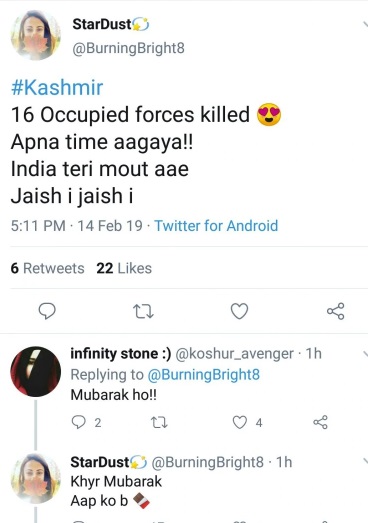The image size is (368, 523).
Task: Retweet the main StarDust tweet
Action: pos(143,311)
